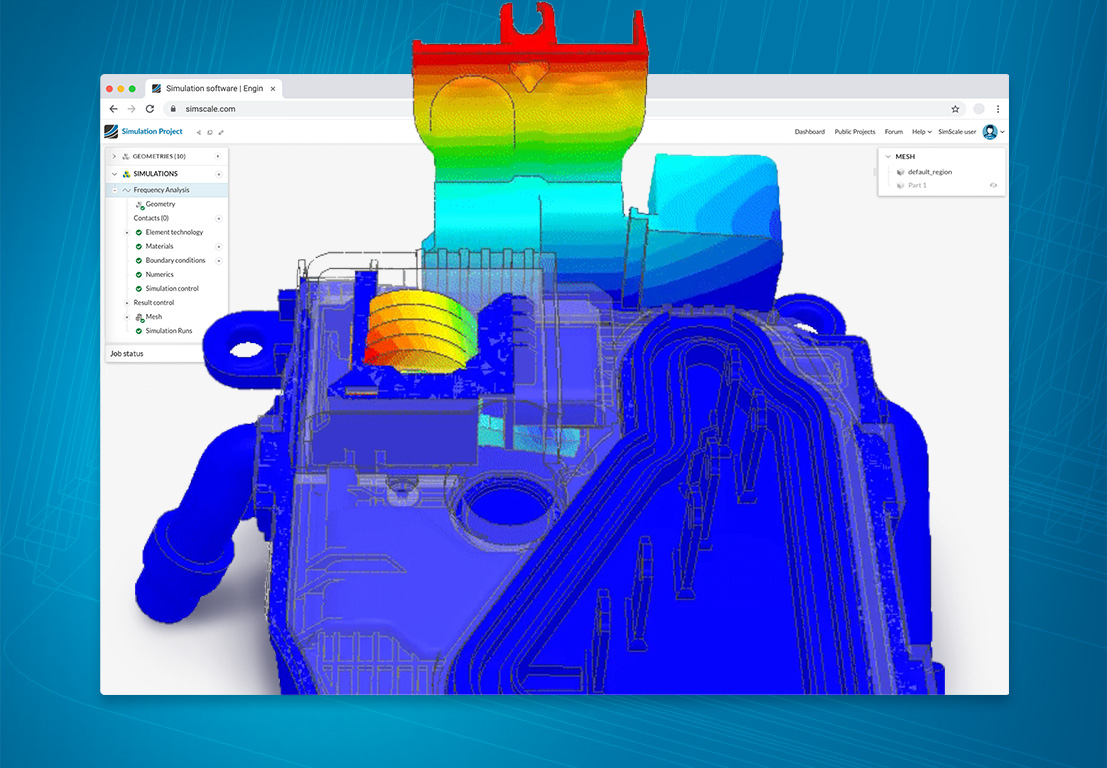This screenshot has height=768, width=1107.
Task: Click the add button next to GEOMETRIES
Action: click(x=218, y=156)
